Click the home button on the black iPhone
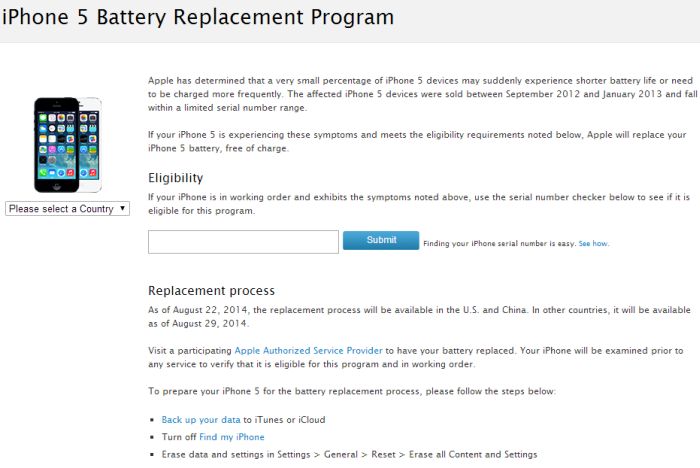The width and height of the screenshot is (700, 468). pos(57,187)
